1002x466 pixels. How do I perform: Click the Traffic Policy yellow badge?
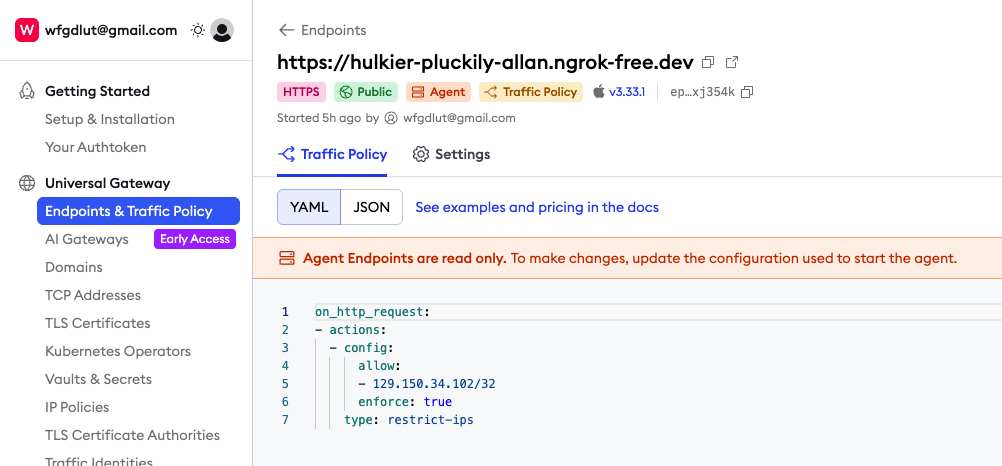(531, 92)
